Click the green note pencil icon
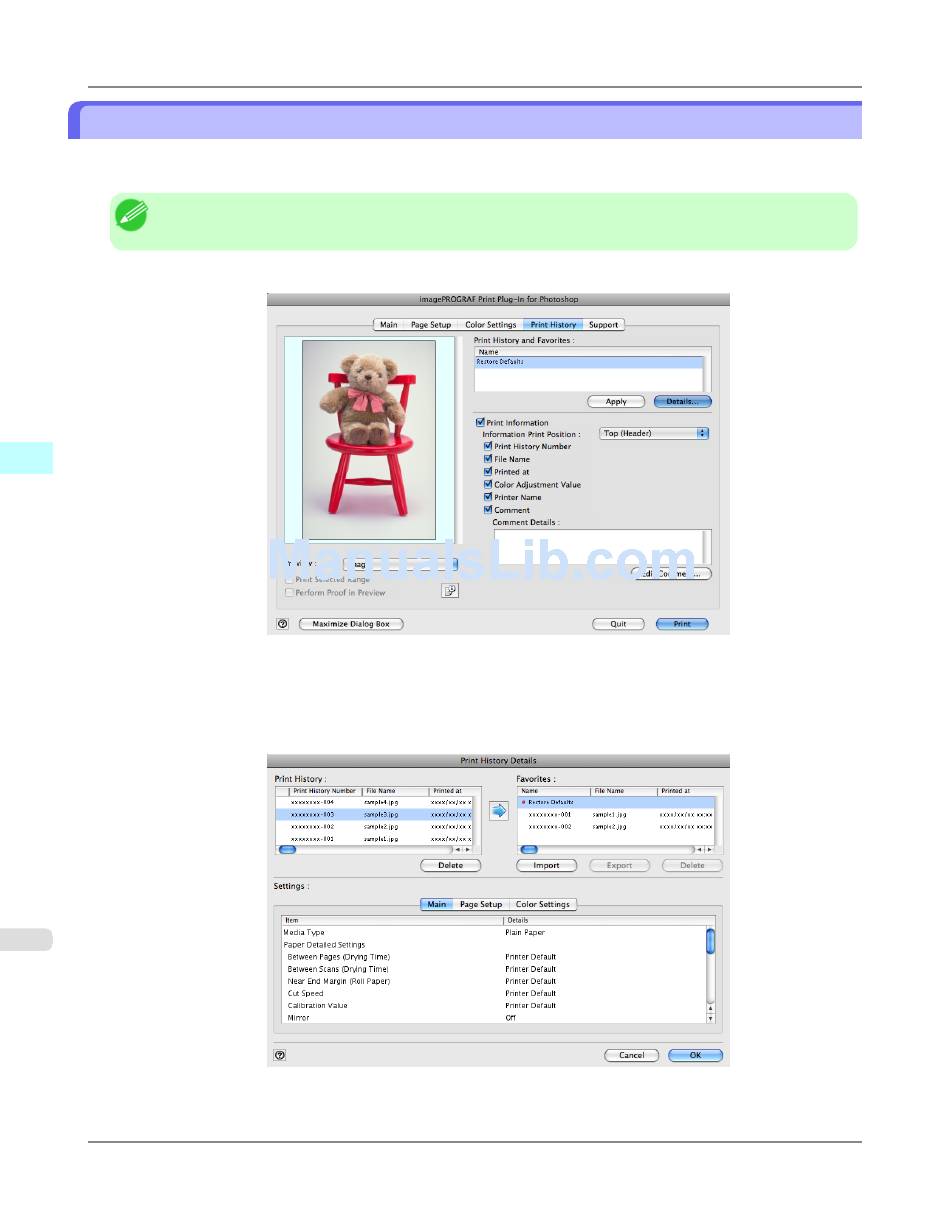Viewport: 950px width, 1229px height. click(x=131, y=215)
